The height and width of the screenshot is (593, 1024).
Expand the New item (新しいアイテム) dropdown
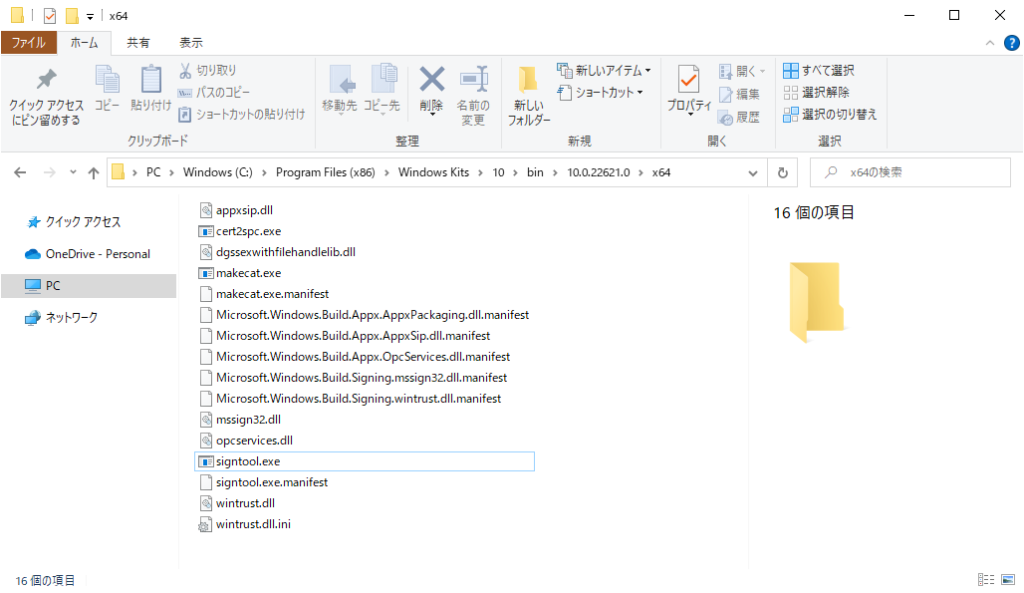click(x=648, y=71)
